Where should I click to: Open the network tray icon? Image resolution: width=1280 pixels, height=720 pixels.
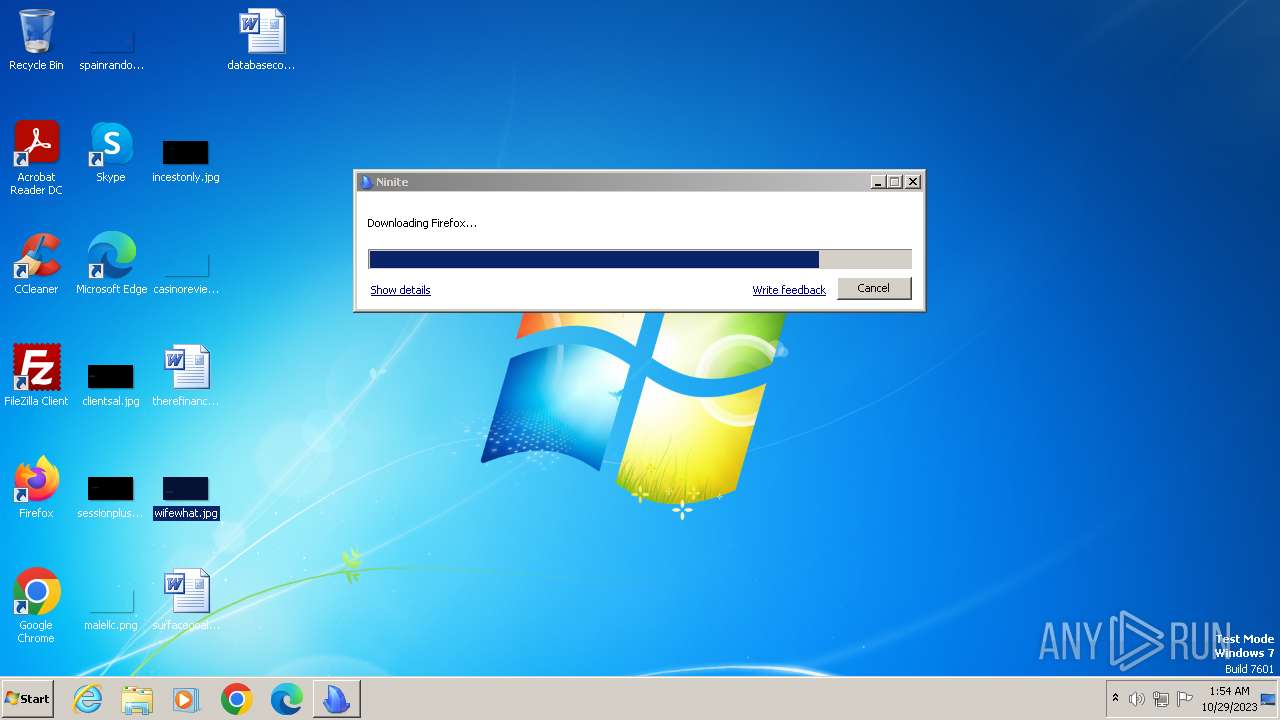click(1161, 699)
